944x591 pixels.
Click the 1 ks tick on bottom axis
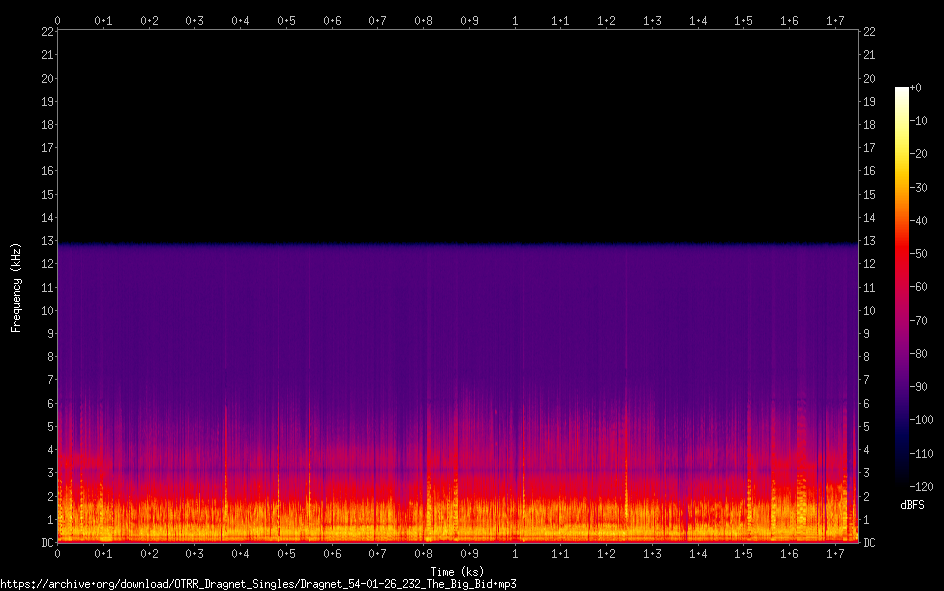(515, 553)
